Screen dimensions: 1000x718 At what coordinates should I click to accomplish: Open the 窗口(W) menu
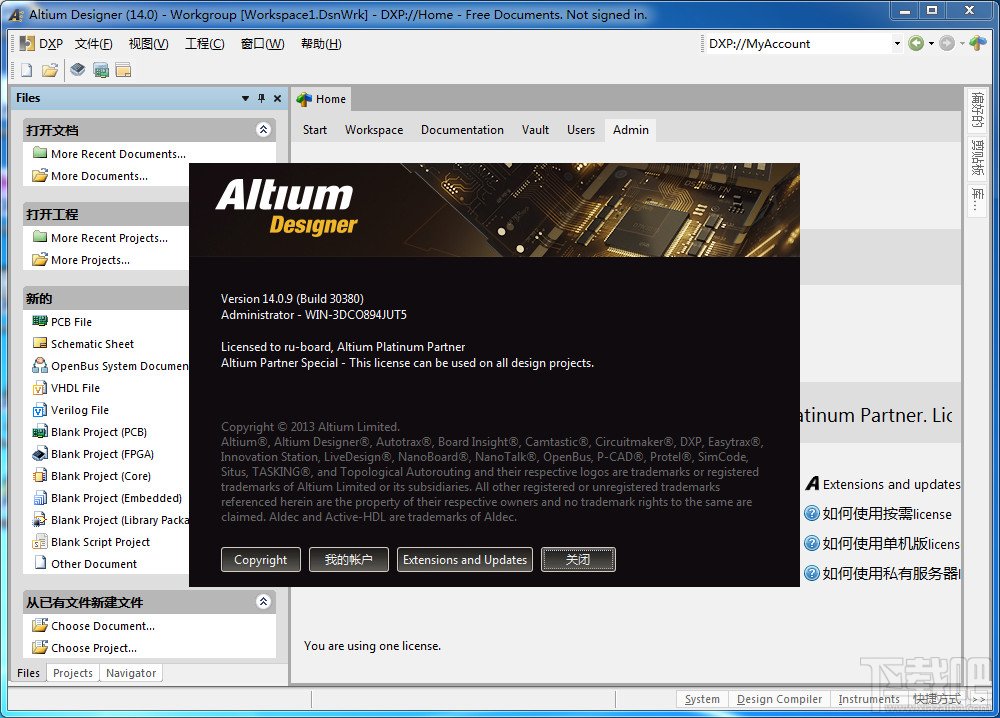[x=262, y=43]
